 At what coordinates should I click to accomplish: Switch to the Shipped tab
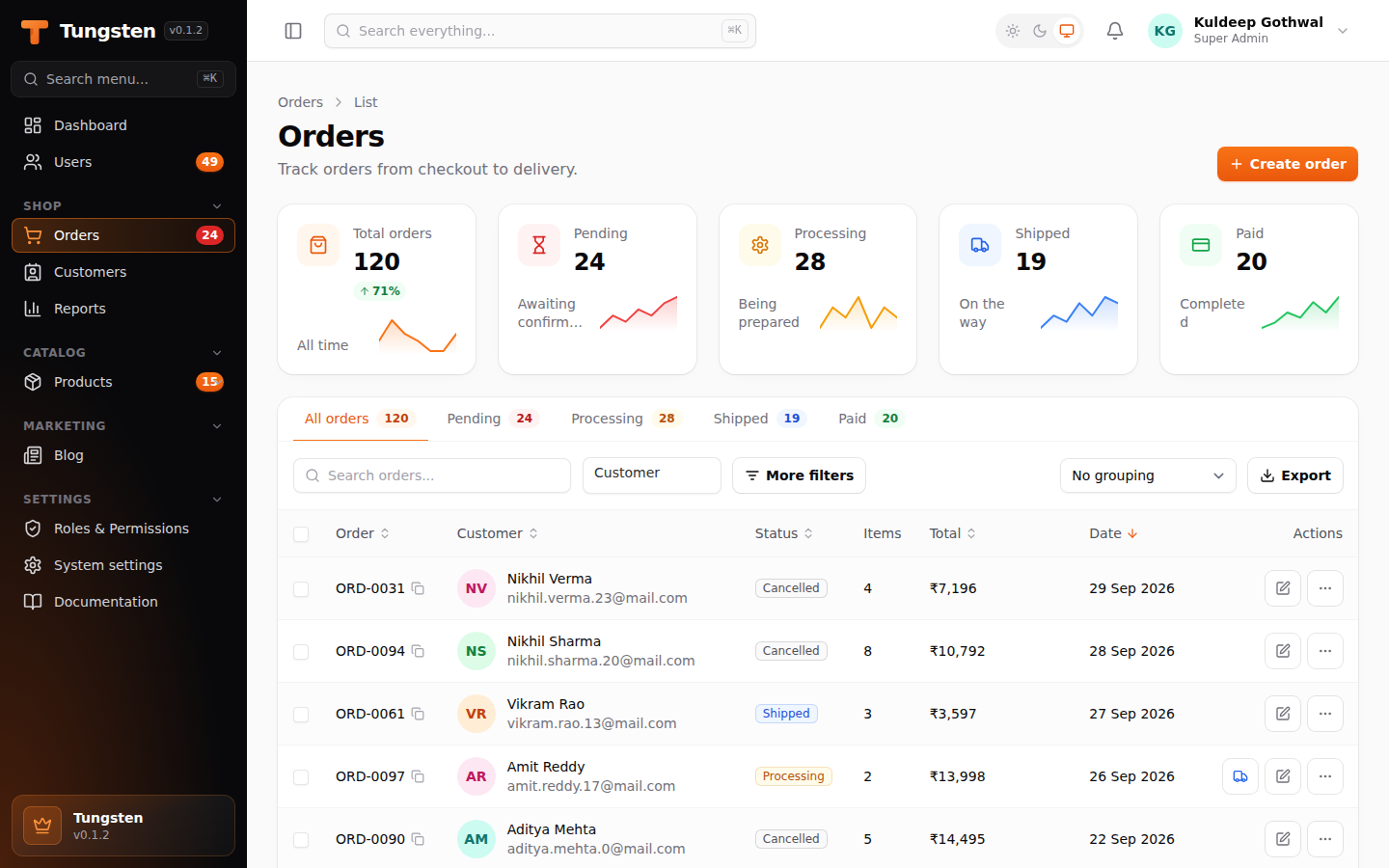tap(759, 419)
